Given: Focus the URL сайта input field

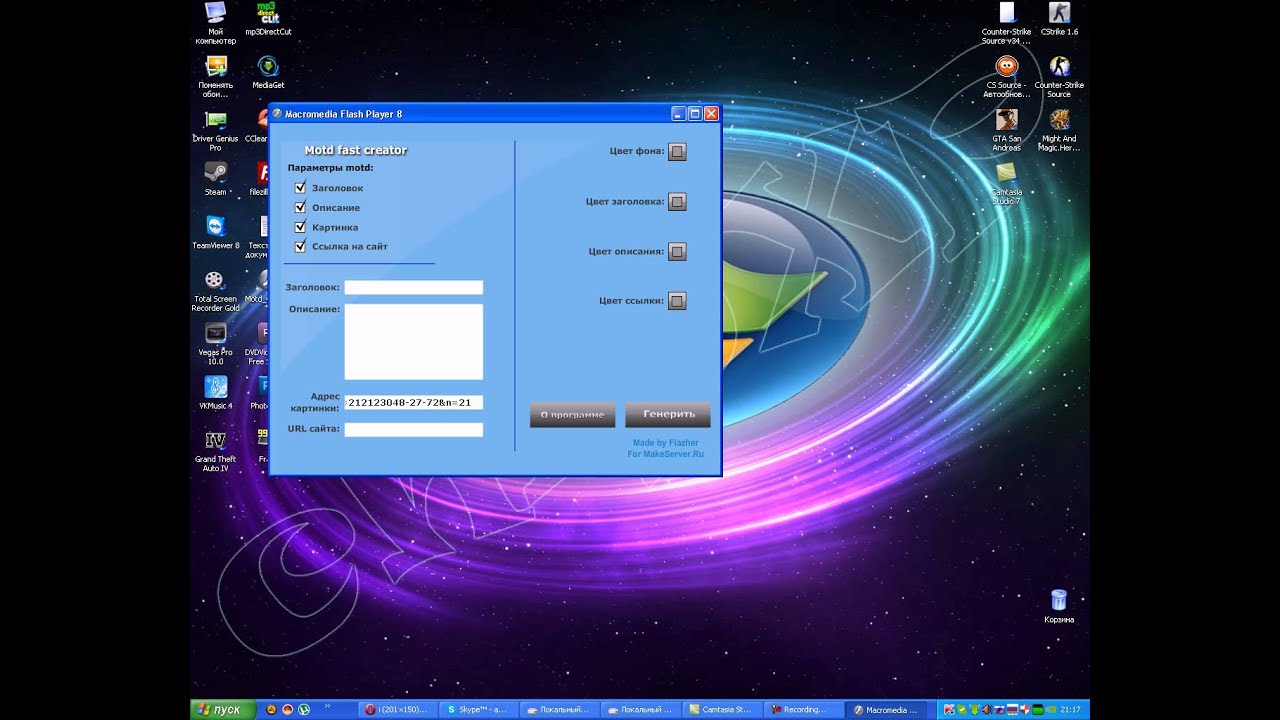Looking at the screenshot, I should 414,430.
